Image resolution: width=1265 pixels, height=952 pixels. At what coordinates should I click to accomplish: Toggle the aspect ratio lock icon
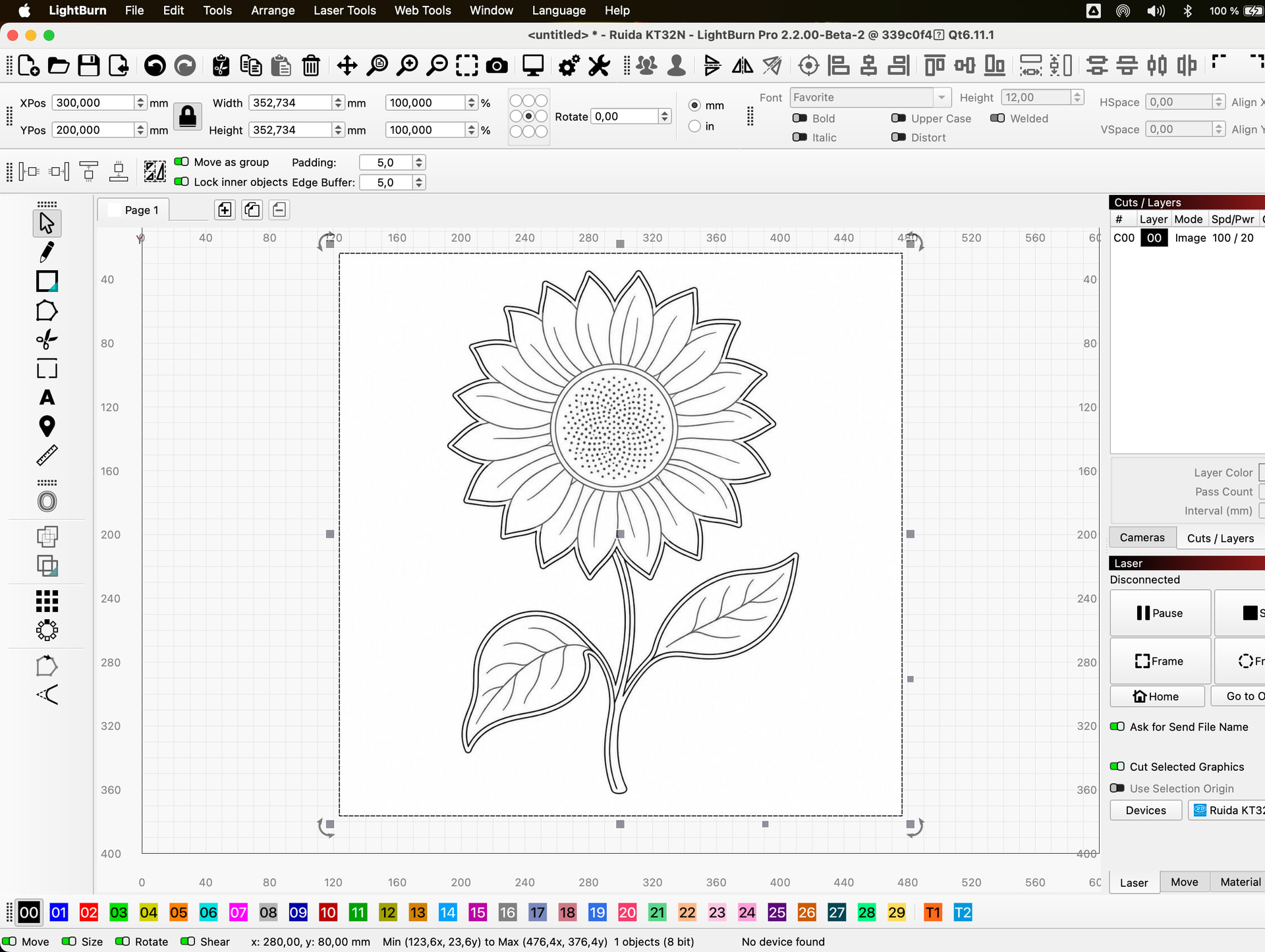pos(188,116)
